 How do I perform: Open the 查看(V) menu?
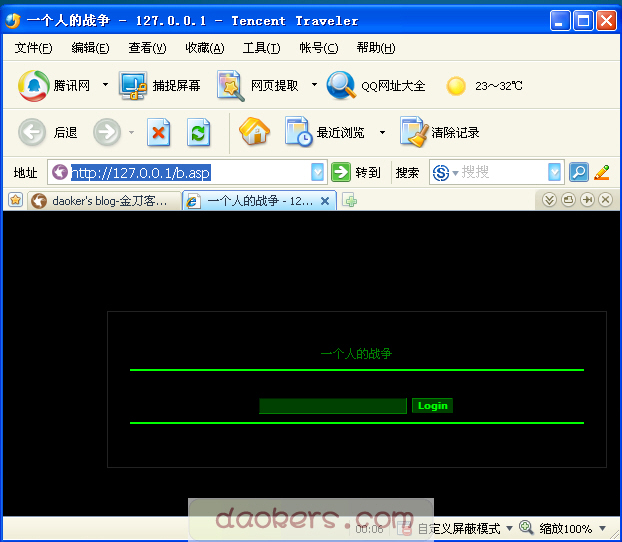[x=147, y=48]
